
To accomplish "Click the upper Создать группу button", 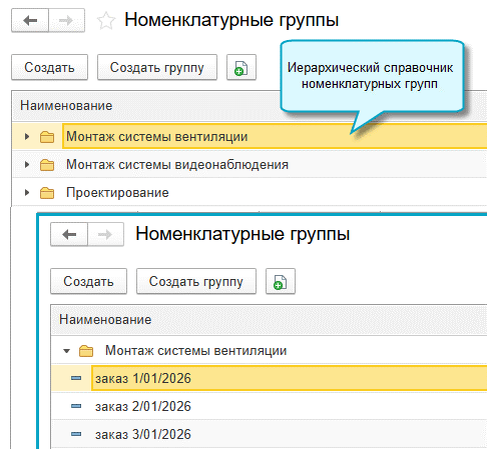I will click(157, 67).
